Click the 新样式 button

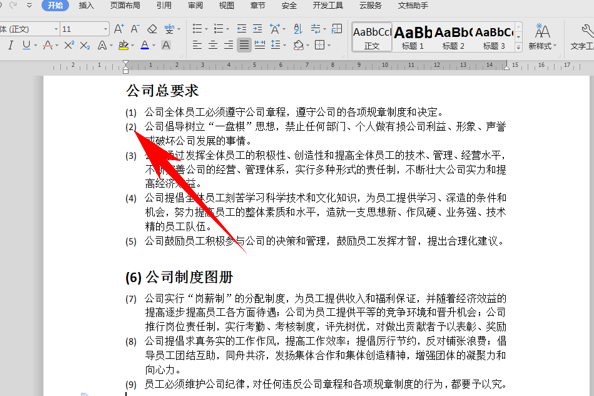[542, 37]
